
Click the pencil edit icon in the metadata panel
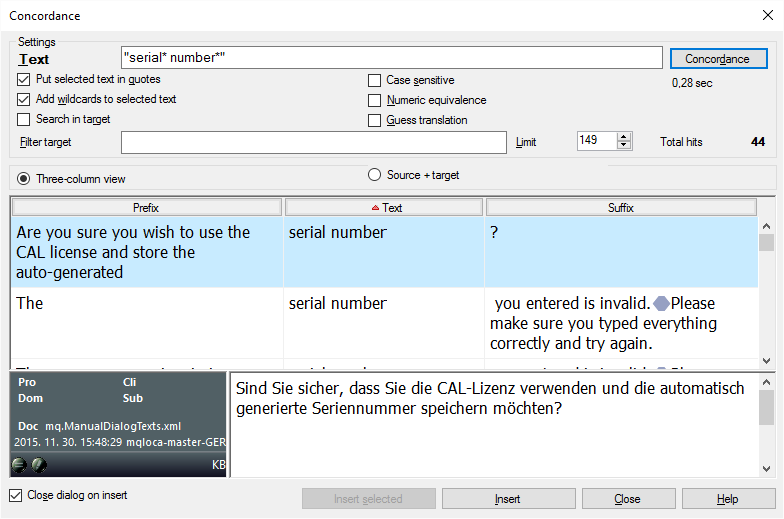40,465
